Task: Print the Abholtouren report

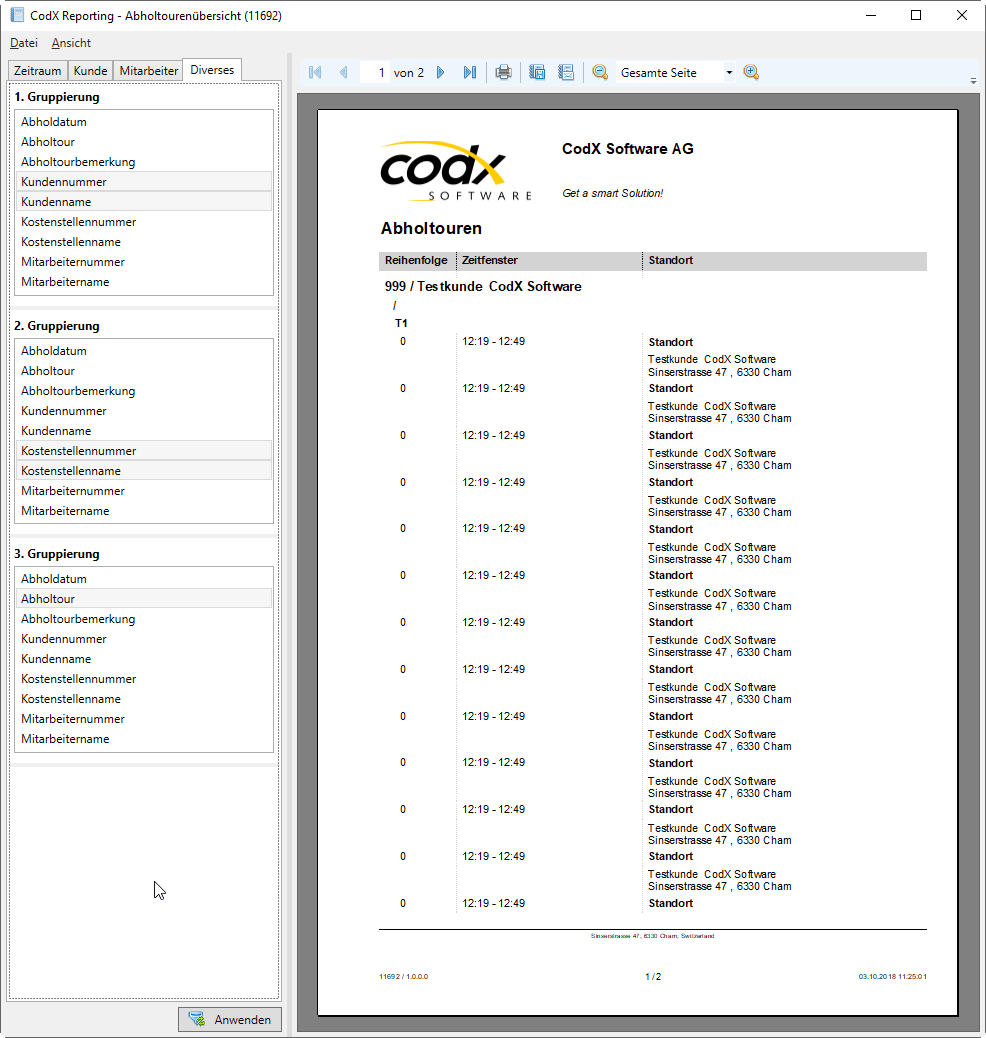Action: [503, 72]
